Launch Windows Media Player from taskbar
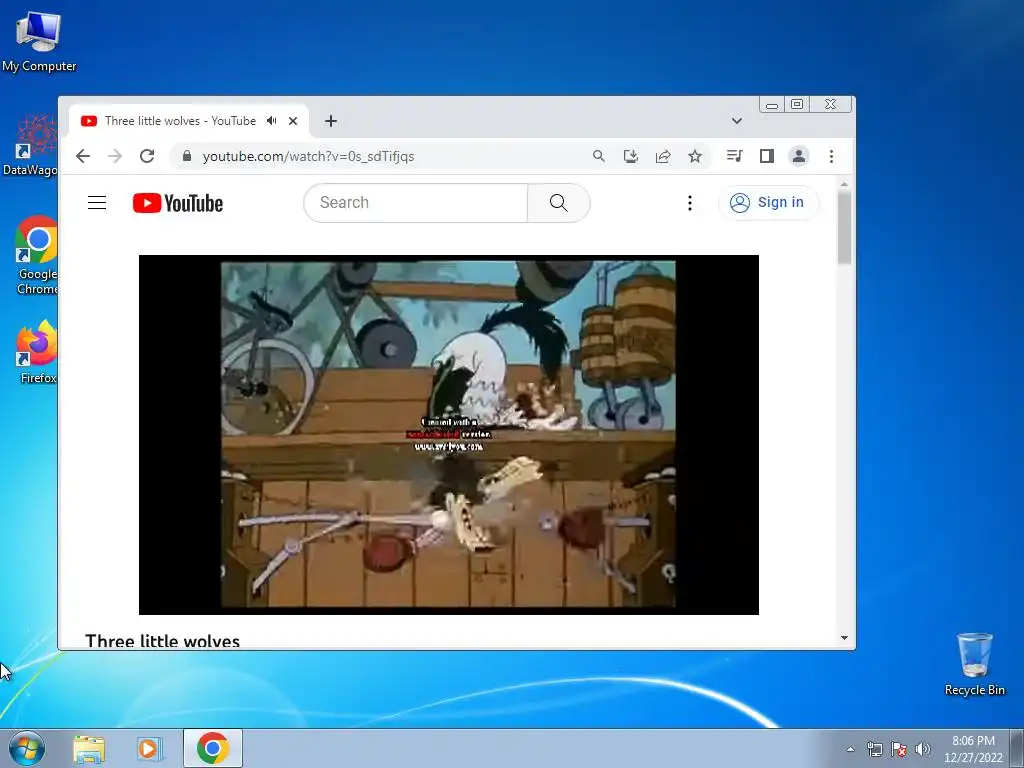The width and height of the screenshot is (1024, 768). pos(150,748)
